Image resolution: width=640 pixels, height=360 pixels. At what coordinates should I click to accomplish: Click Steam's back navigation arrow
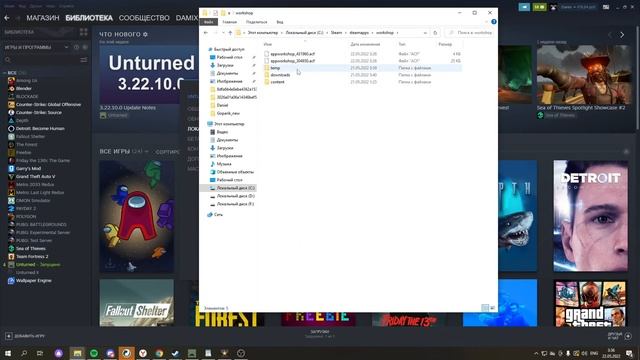click(7, 18)
